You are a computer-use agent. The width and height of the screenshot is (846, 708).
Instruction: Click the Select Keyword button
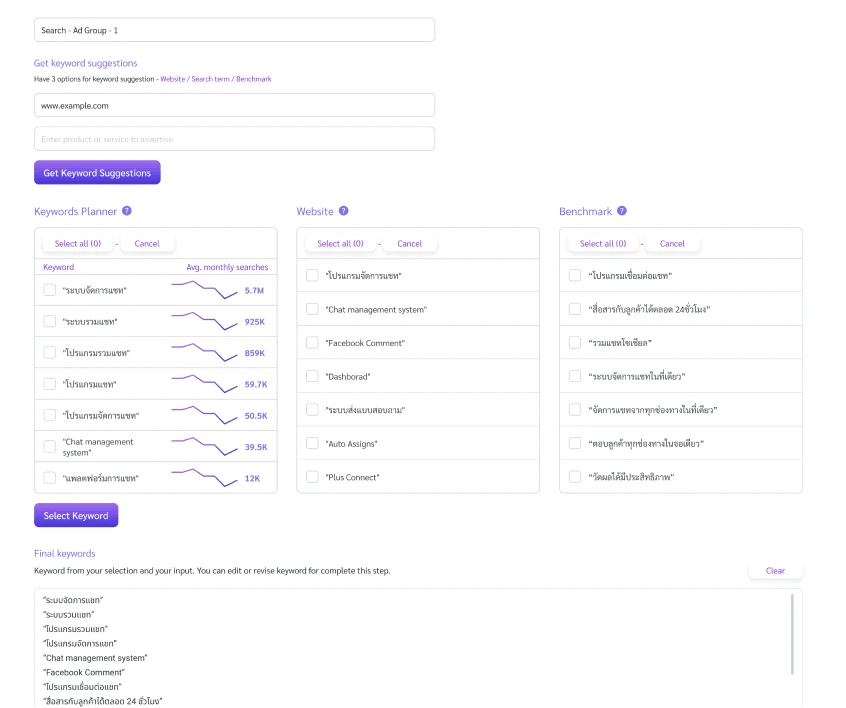pos(76,514)
